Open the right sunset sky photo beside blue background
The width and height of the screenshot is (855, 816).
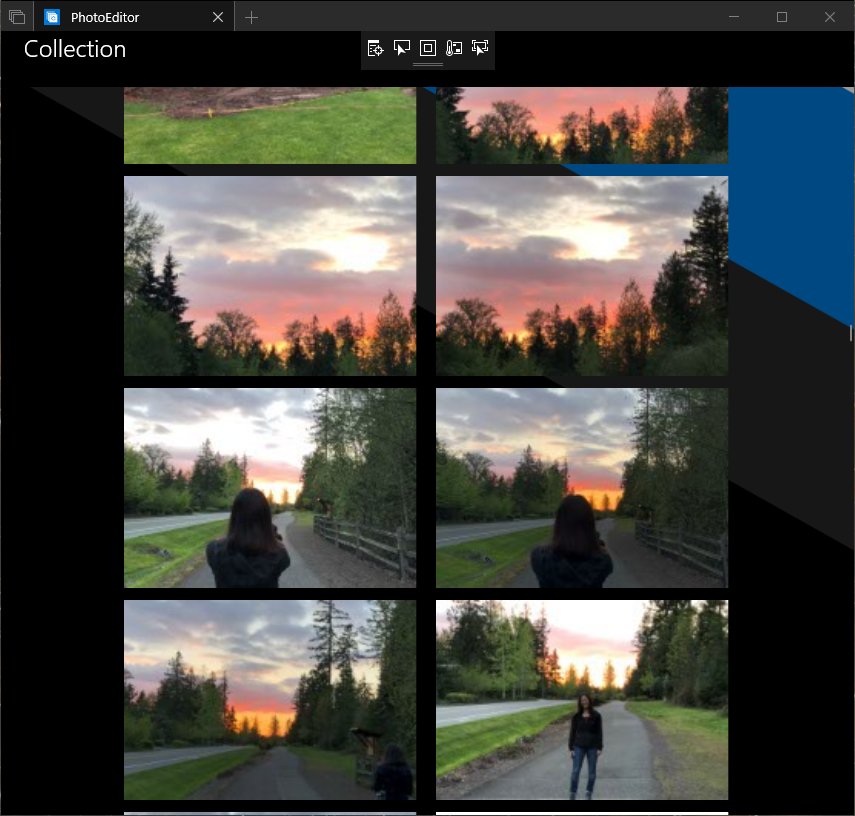tap(582, 275)
